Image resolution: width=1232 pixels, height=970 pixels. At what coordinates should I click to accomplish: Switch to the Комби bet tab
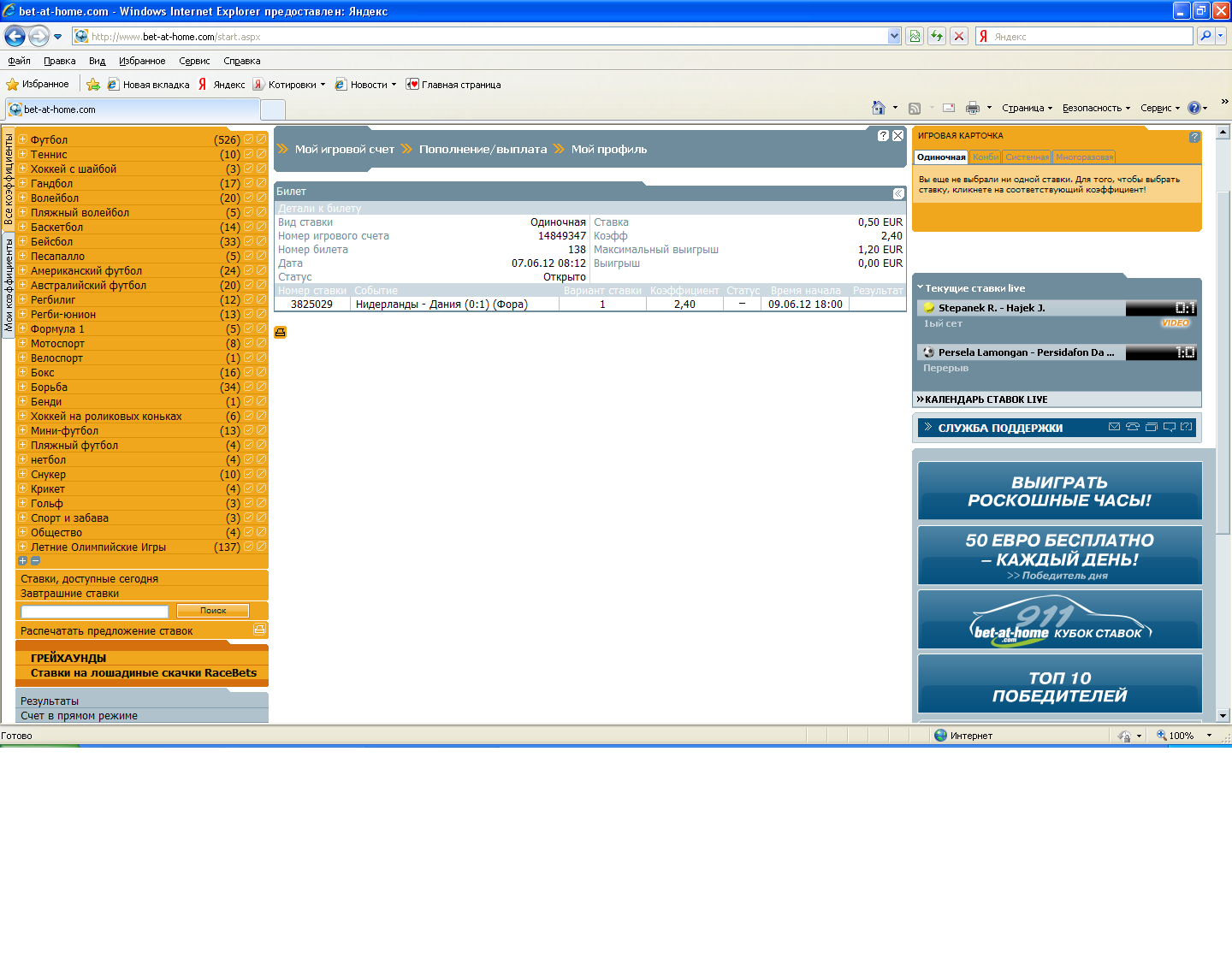point(986,157)
